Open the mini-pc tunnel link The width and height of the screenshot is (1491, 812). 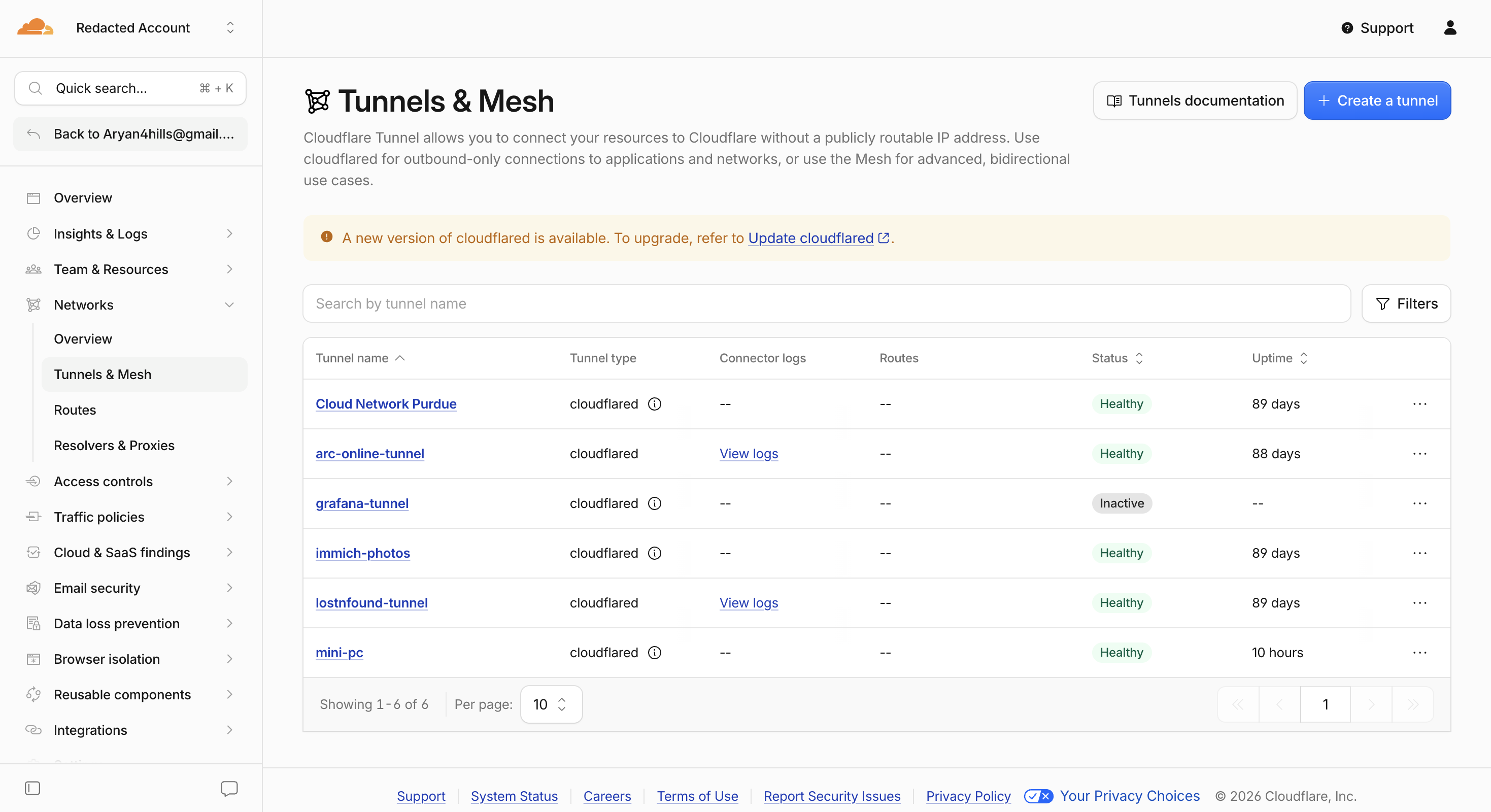tap(339, 653)
